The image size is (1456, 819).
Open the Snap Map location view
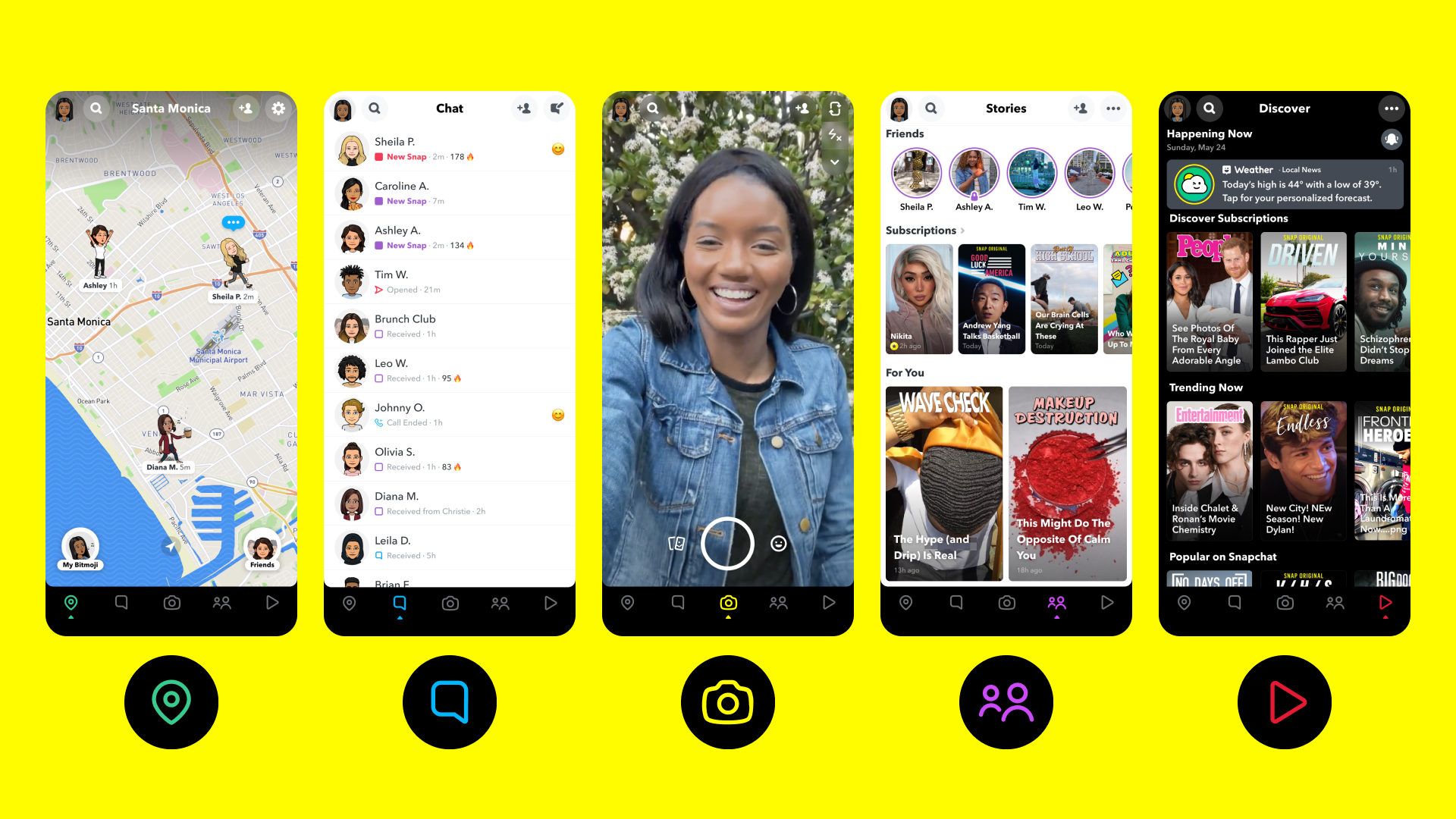click(68, 602)
